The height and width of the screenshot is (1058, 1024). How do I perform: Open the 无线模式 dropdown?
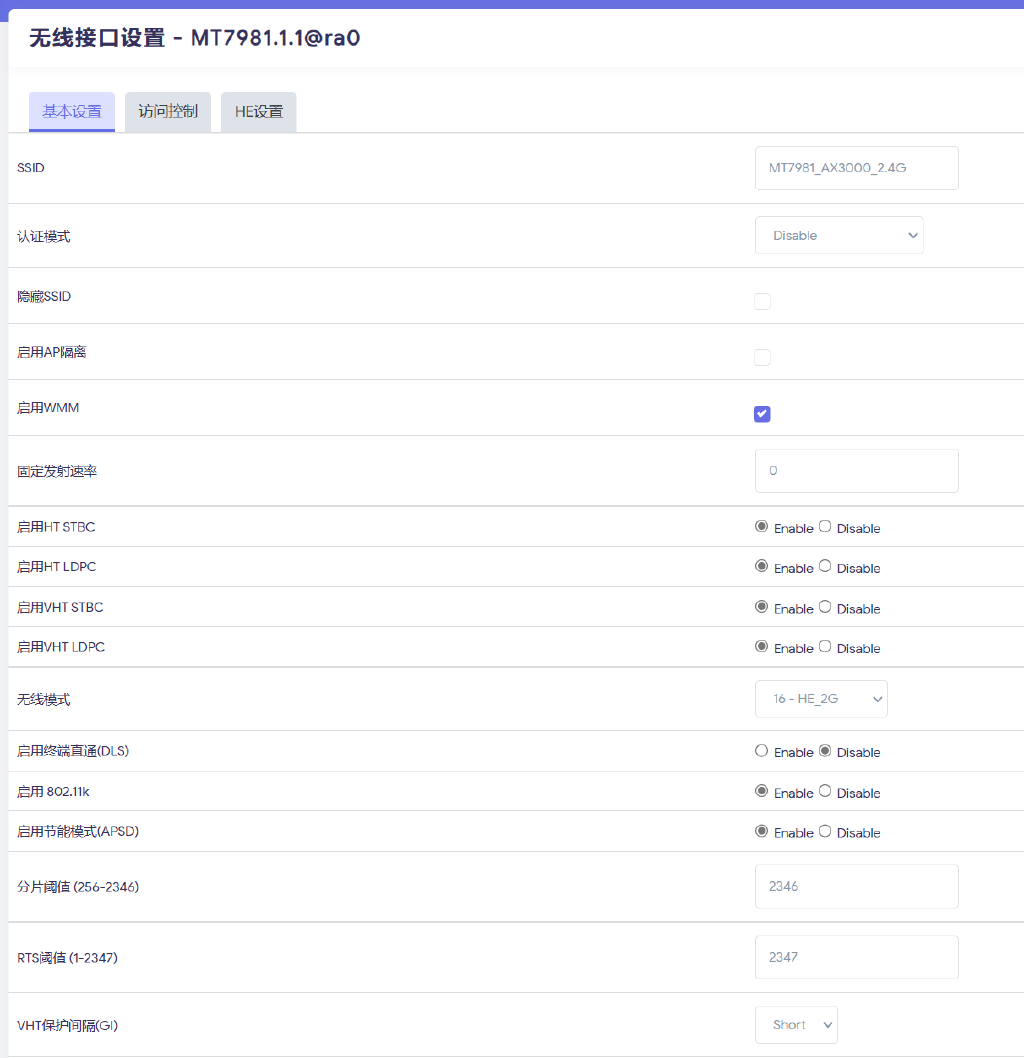(x=821, y=698)
